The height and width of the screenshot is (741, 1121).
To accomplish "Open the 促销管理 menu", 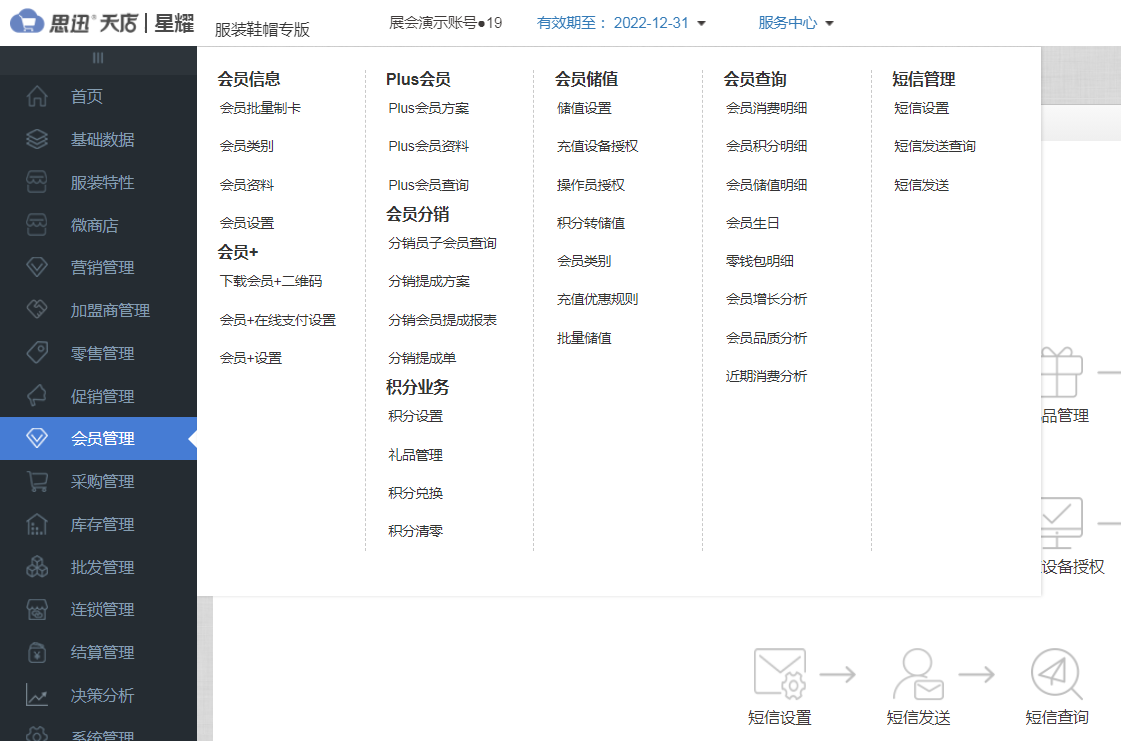I will pyautogui.click(x=100, y=395).
